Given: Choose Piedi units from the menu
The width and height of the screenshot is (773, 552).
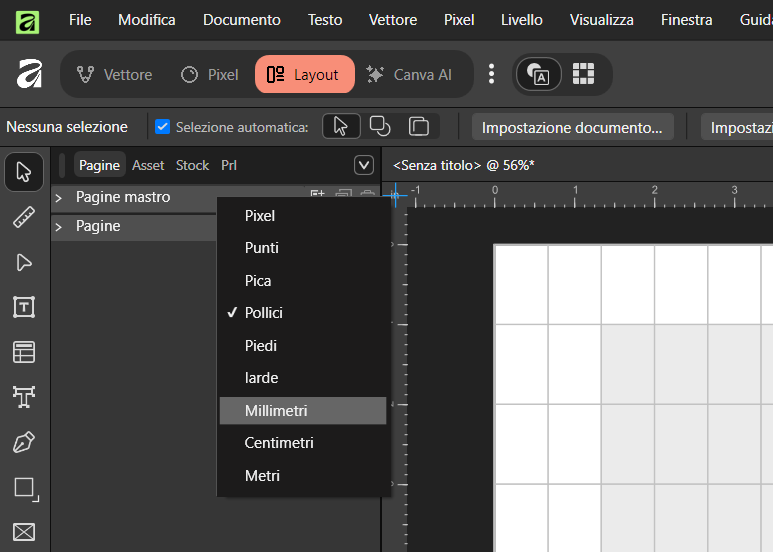Looking at the screenshot, I should coord(303,345).
